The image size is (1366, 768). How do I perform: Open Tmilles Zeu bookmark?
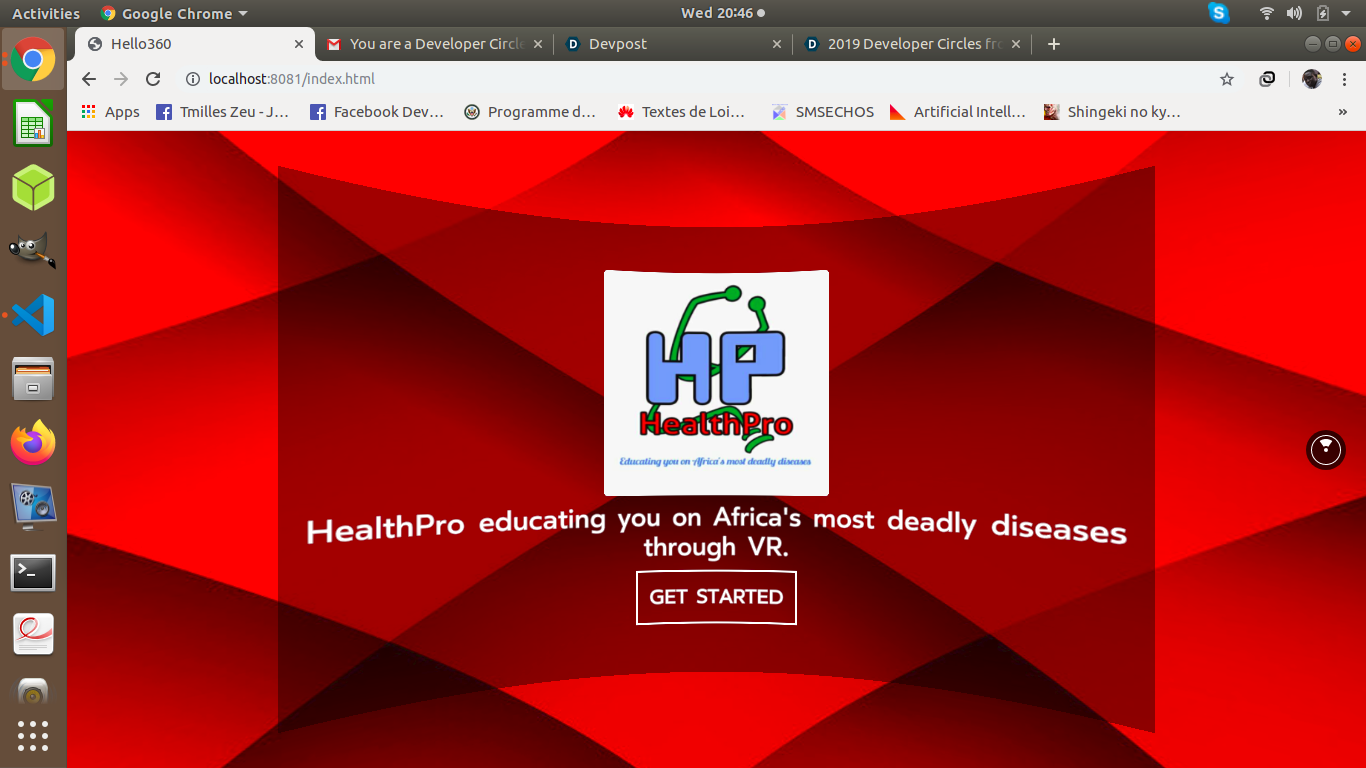tap(223, 112)
